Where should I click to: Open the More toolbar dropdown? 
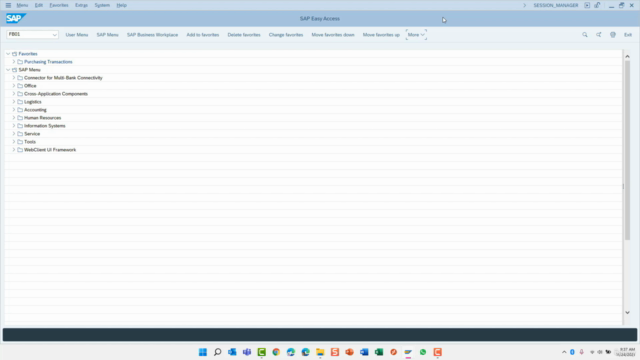pos(416,35)
